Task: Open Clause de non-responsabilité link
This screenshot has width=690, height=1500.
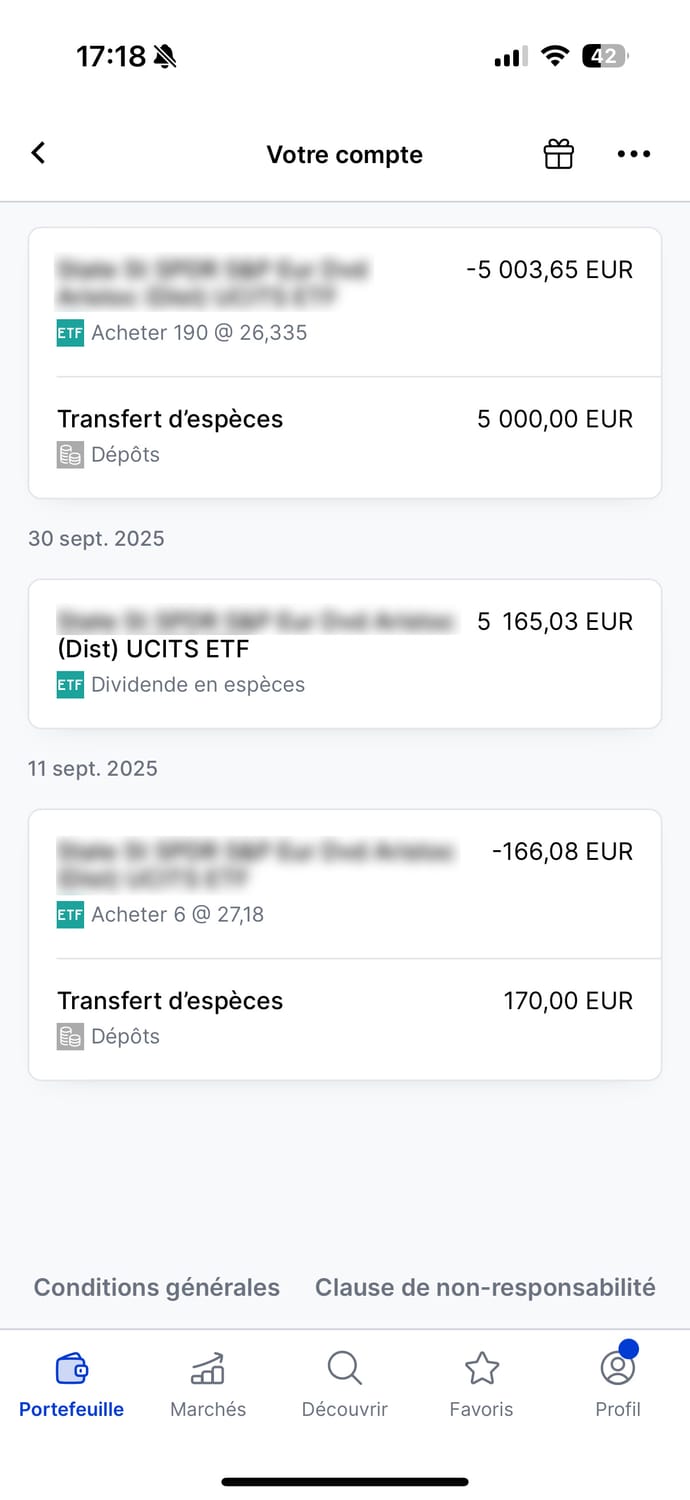Action: click(485, 1287)
